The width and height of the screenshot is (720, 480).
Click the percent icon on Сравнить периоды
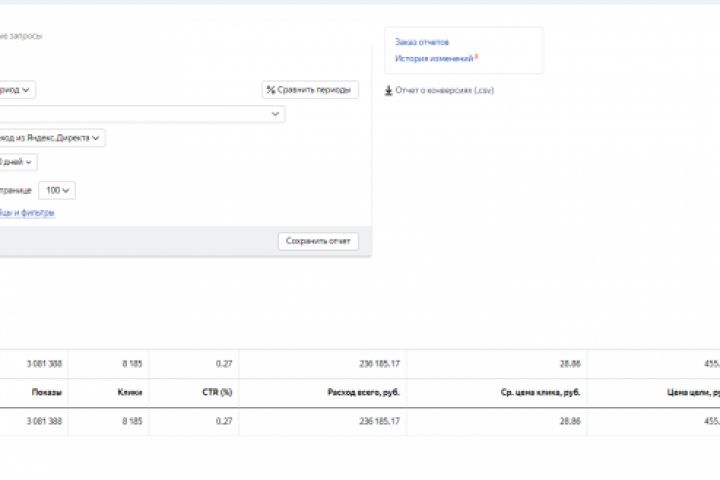[x=271, y=90]
